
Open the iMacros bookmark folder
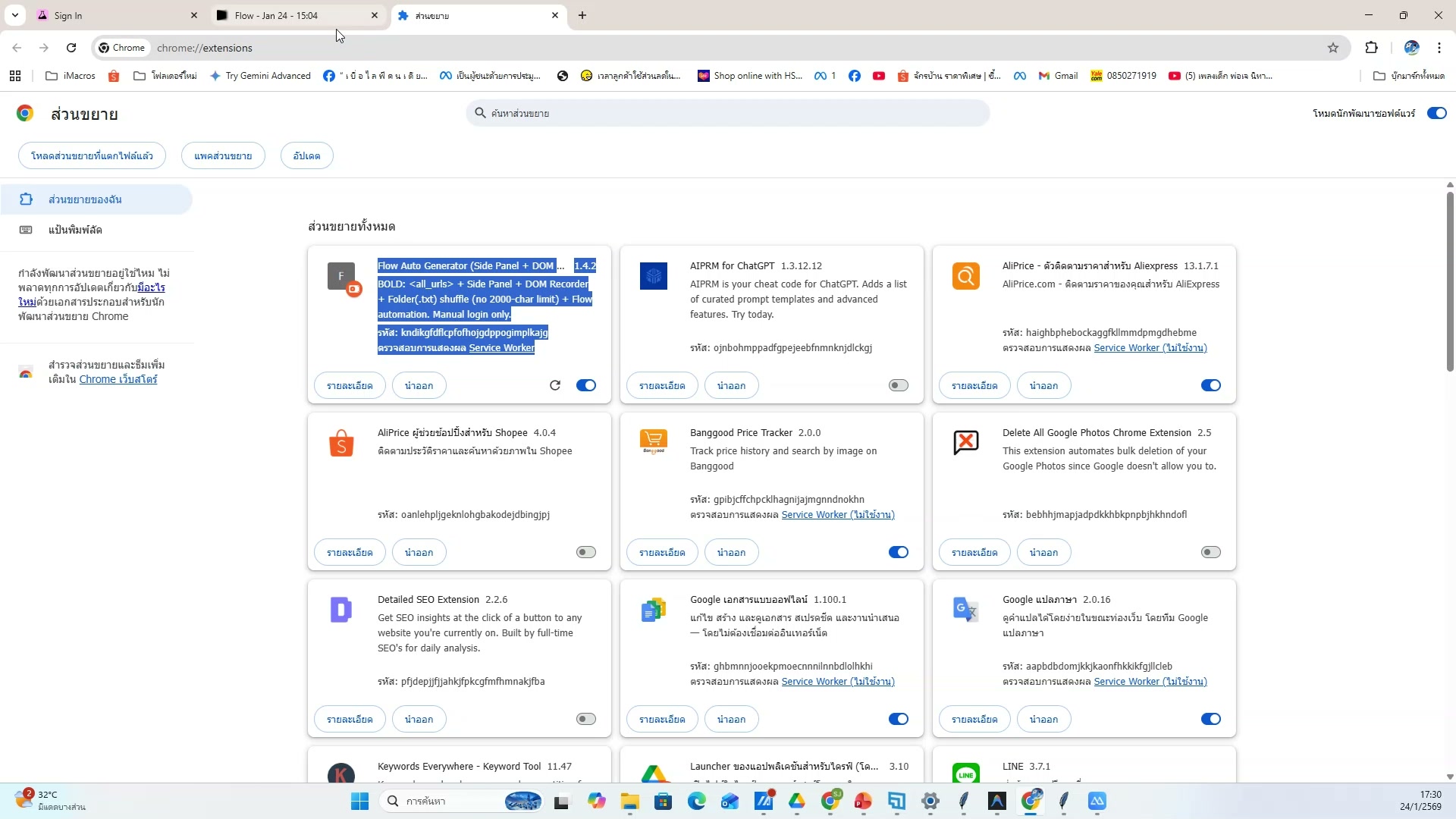(71, 76)
